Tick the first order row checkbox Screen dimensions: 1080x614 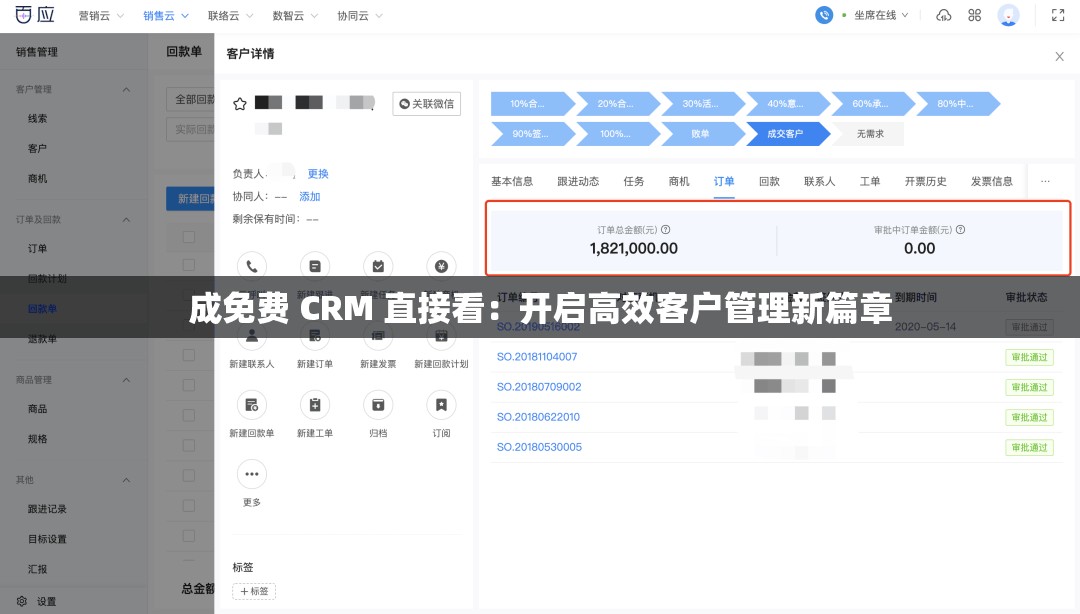[188, 265]
